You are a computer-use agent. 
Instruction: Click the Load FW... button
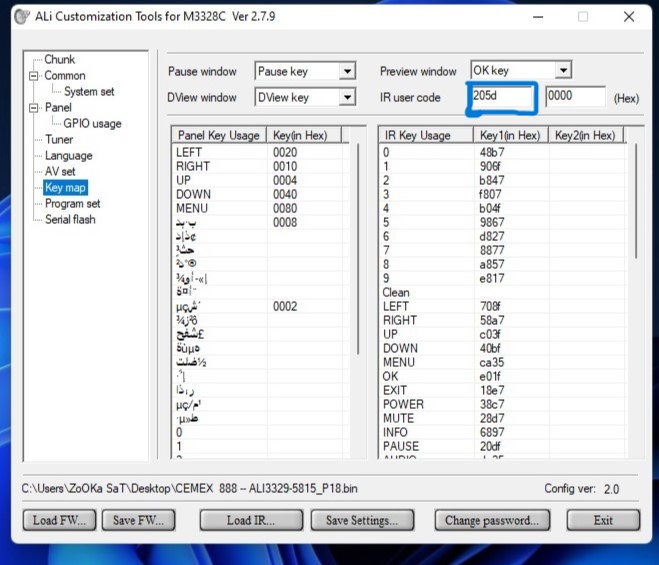pos(59,520)
